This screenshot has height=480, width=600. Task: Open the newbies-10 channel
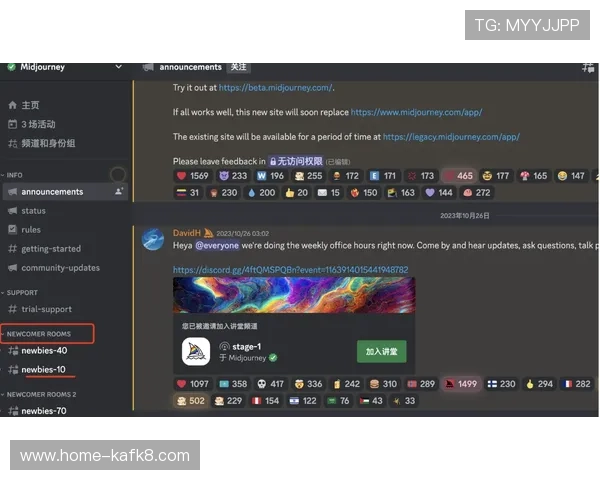(x=44, y=369)
